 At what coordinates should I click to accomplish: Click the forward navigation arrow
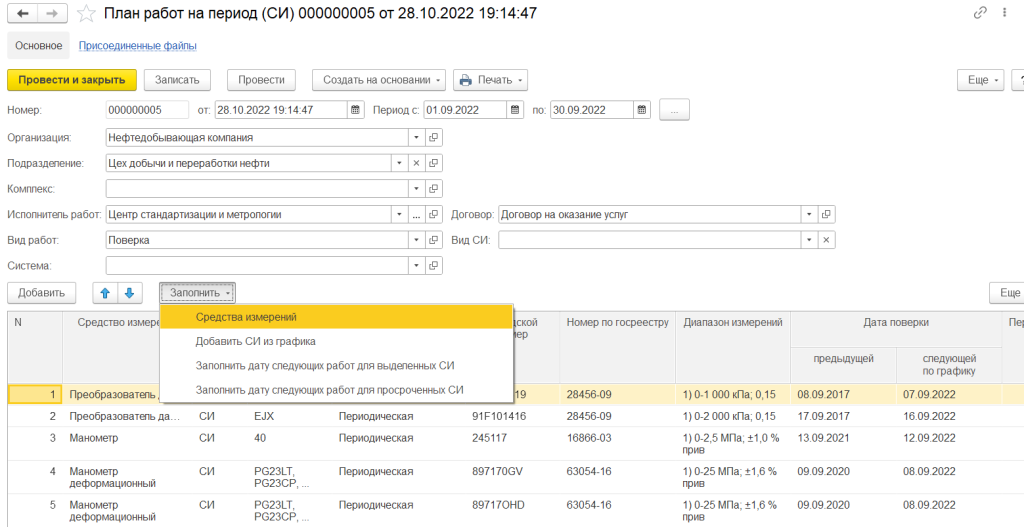tap(51, 14)
